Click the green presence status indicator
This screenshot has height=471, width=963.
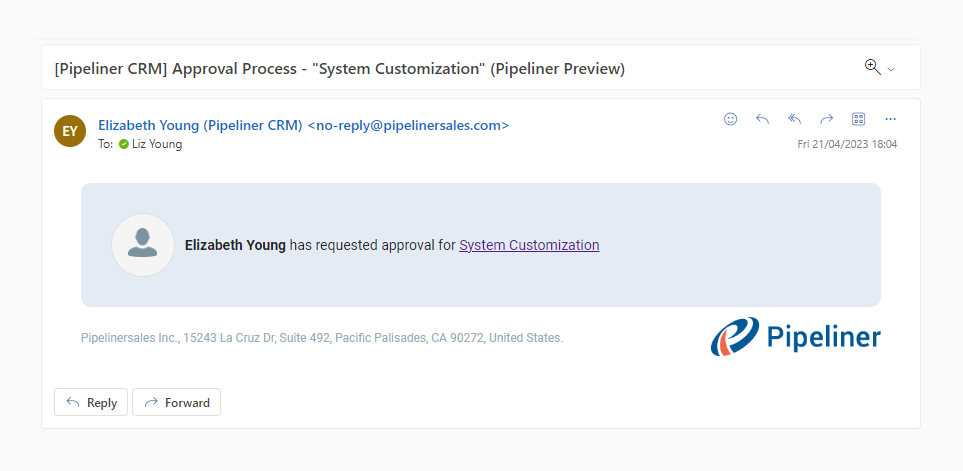tap(124, 144)
